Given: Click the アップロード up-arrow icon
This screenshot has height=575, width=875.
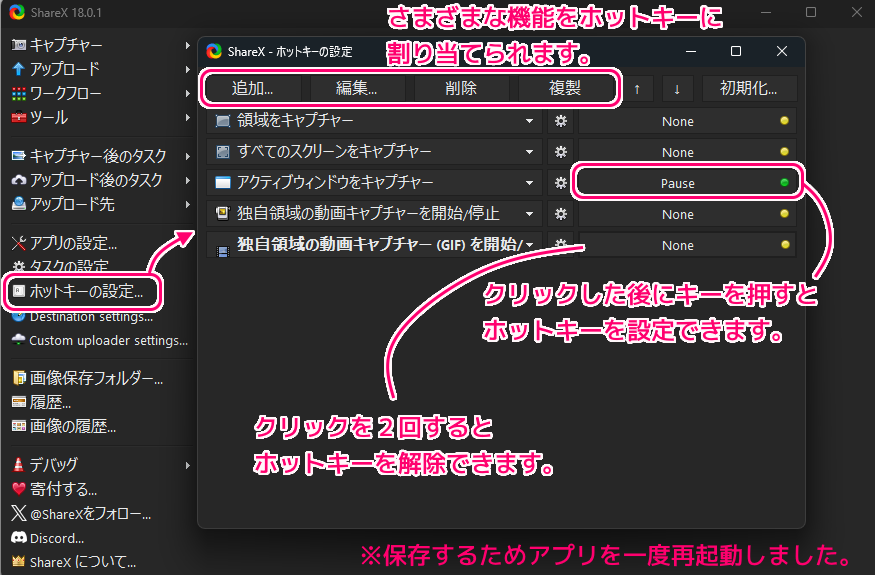Looking at the screenshot, I should (x=19, y=69).
